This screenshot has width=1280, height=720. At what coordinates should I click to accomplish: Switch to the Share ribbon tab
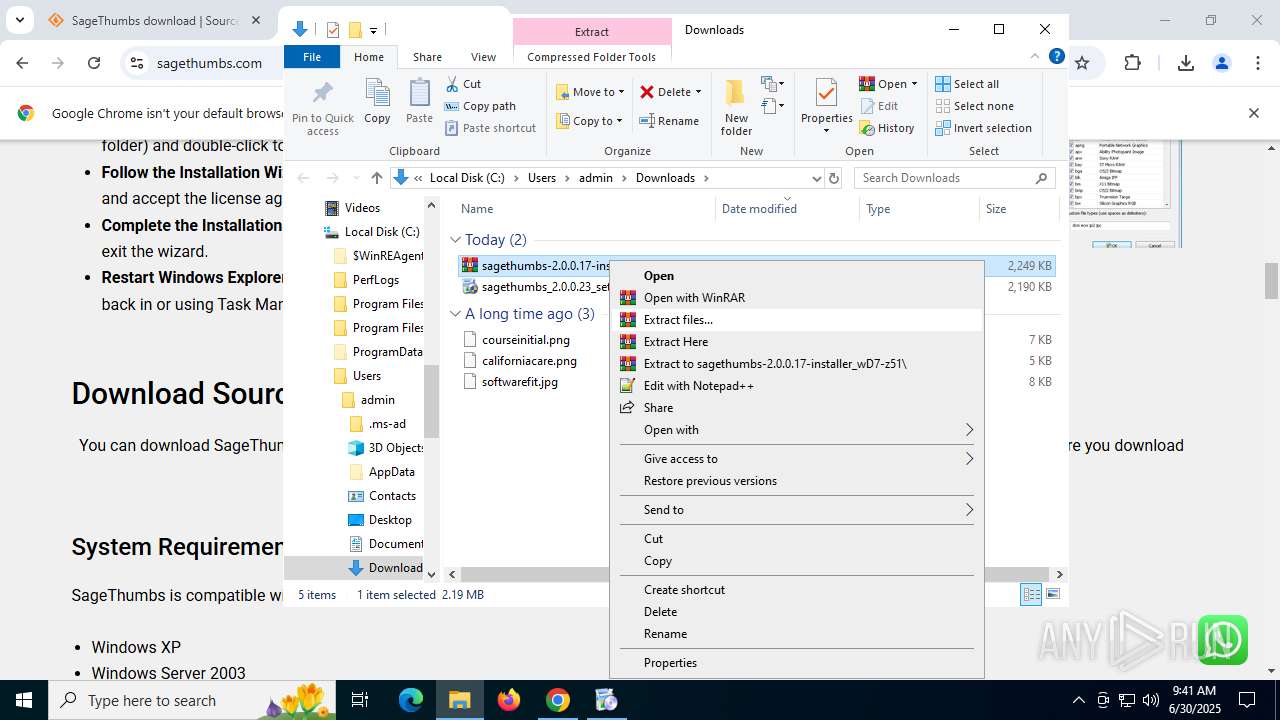click(x=427, y=57)
